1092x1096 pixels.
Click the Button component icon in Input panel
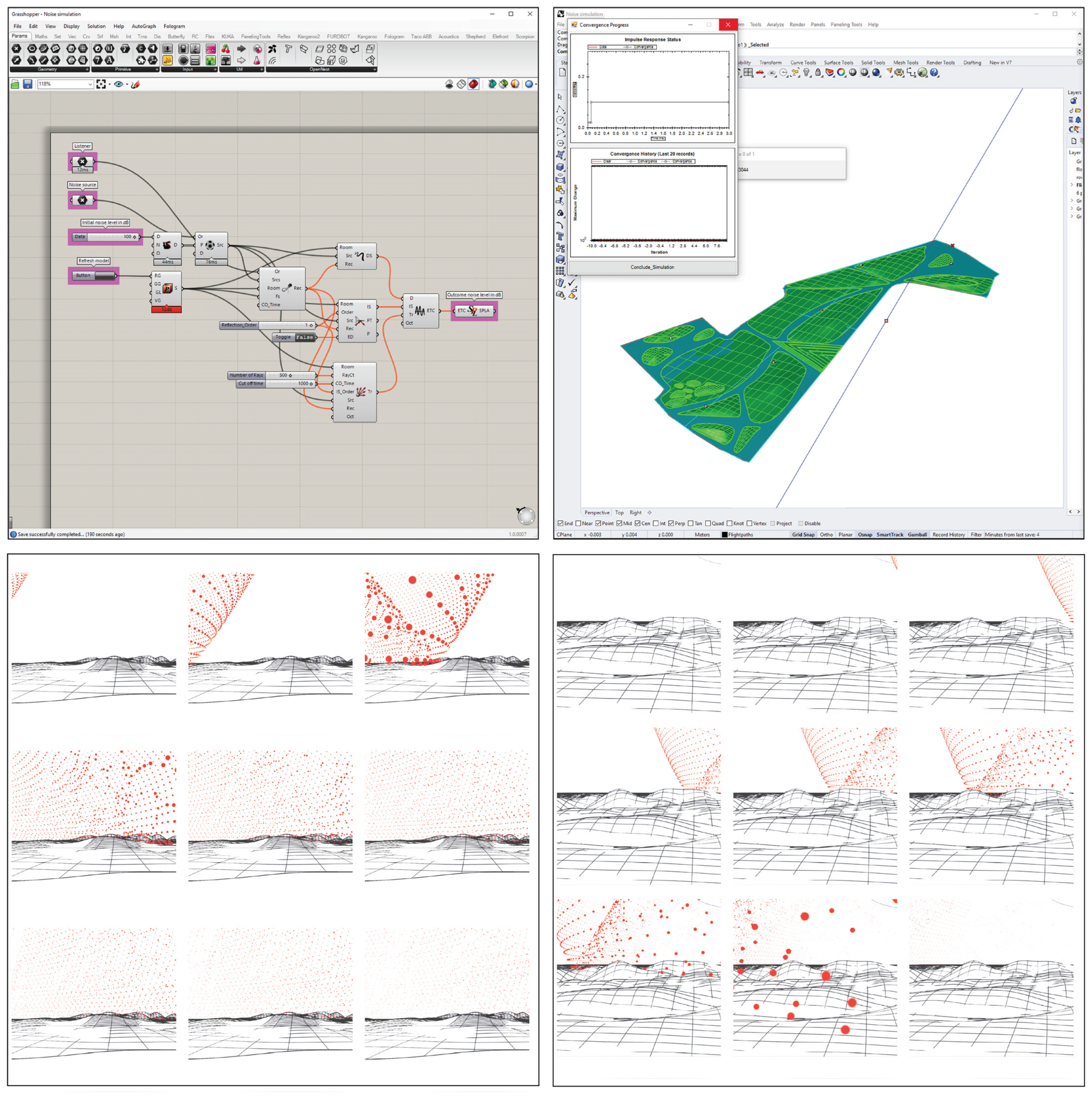183,60
